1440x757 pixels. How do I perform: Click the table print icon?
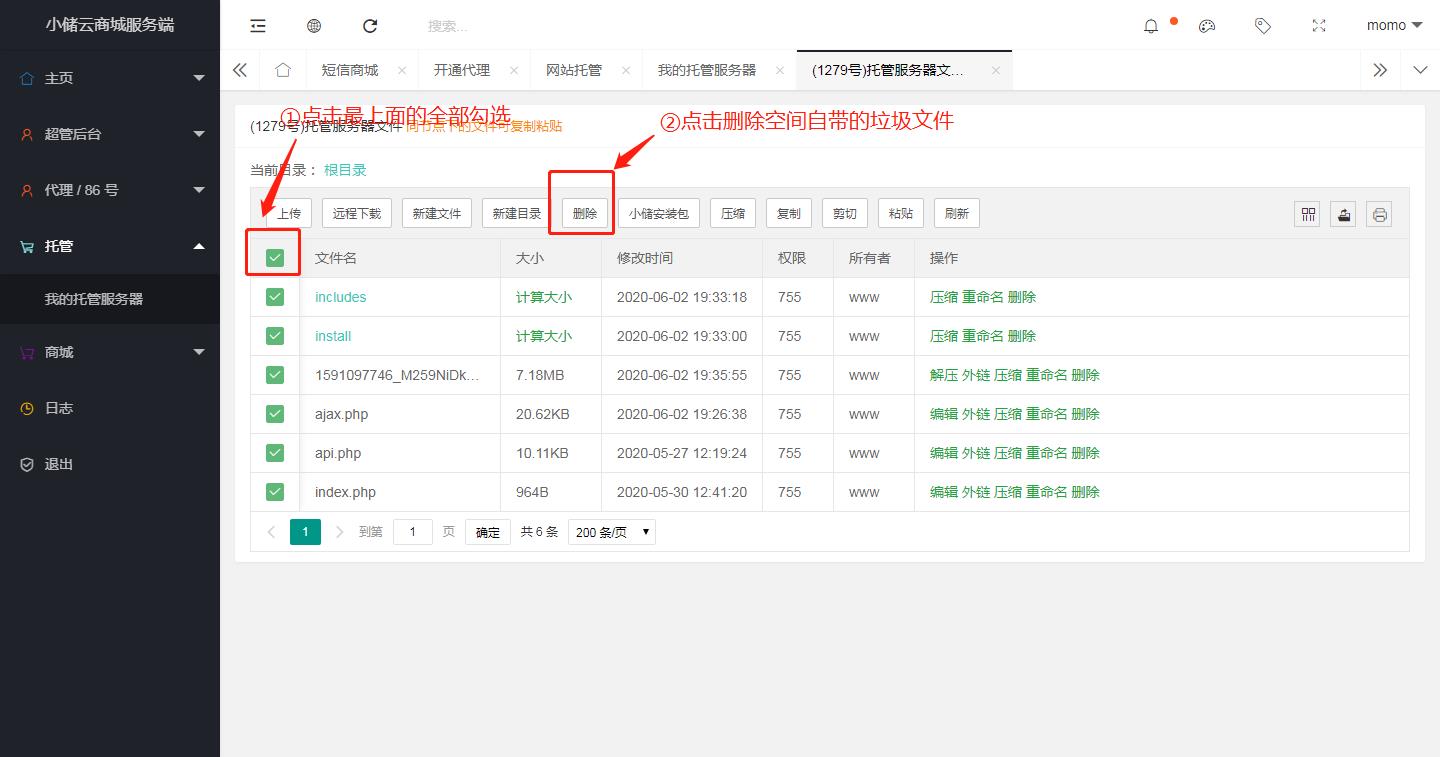[1380, 214]
